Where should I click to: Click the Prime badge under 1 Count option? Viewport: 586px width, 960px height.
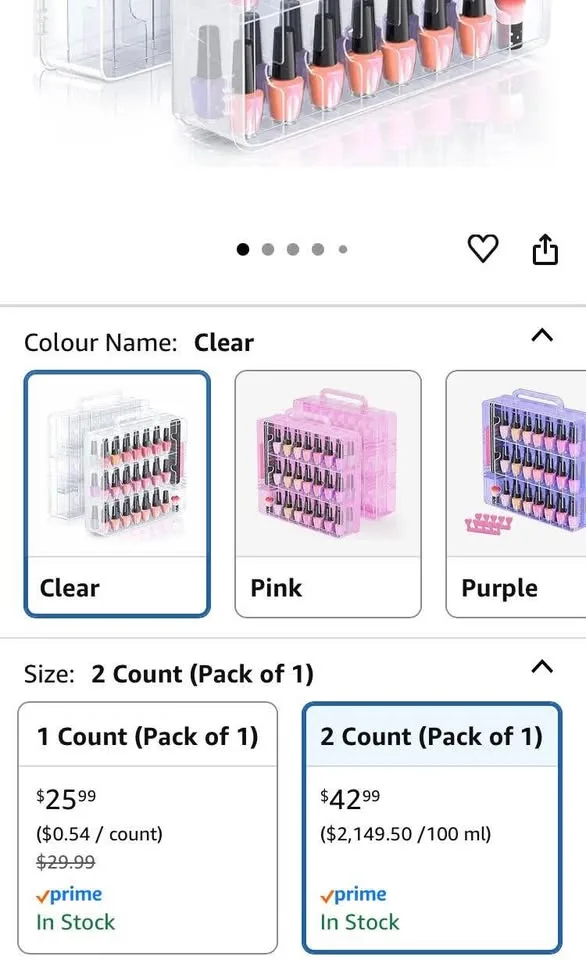(x=69, y=894)
